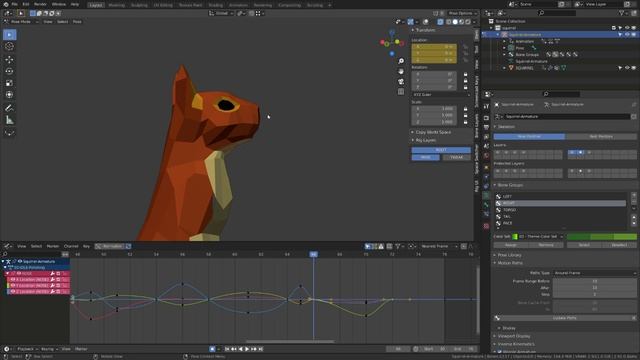Open the Edit menu

coord(26,4)
